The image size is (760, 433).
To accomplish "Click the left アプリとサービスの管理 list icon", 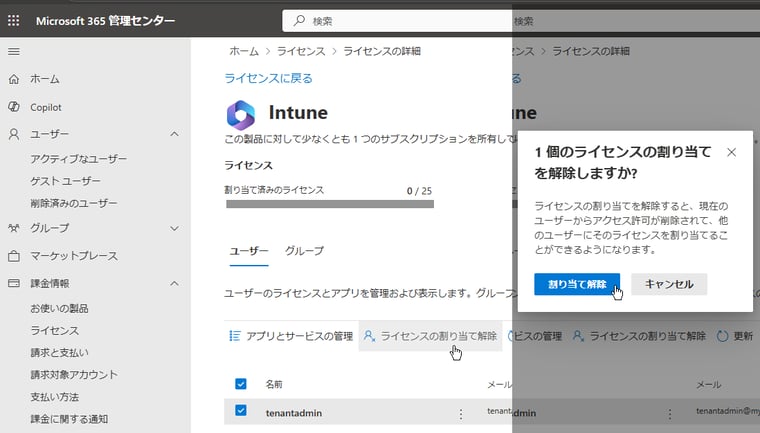I will (235, 336).
